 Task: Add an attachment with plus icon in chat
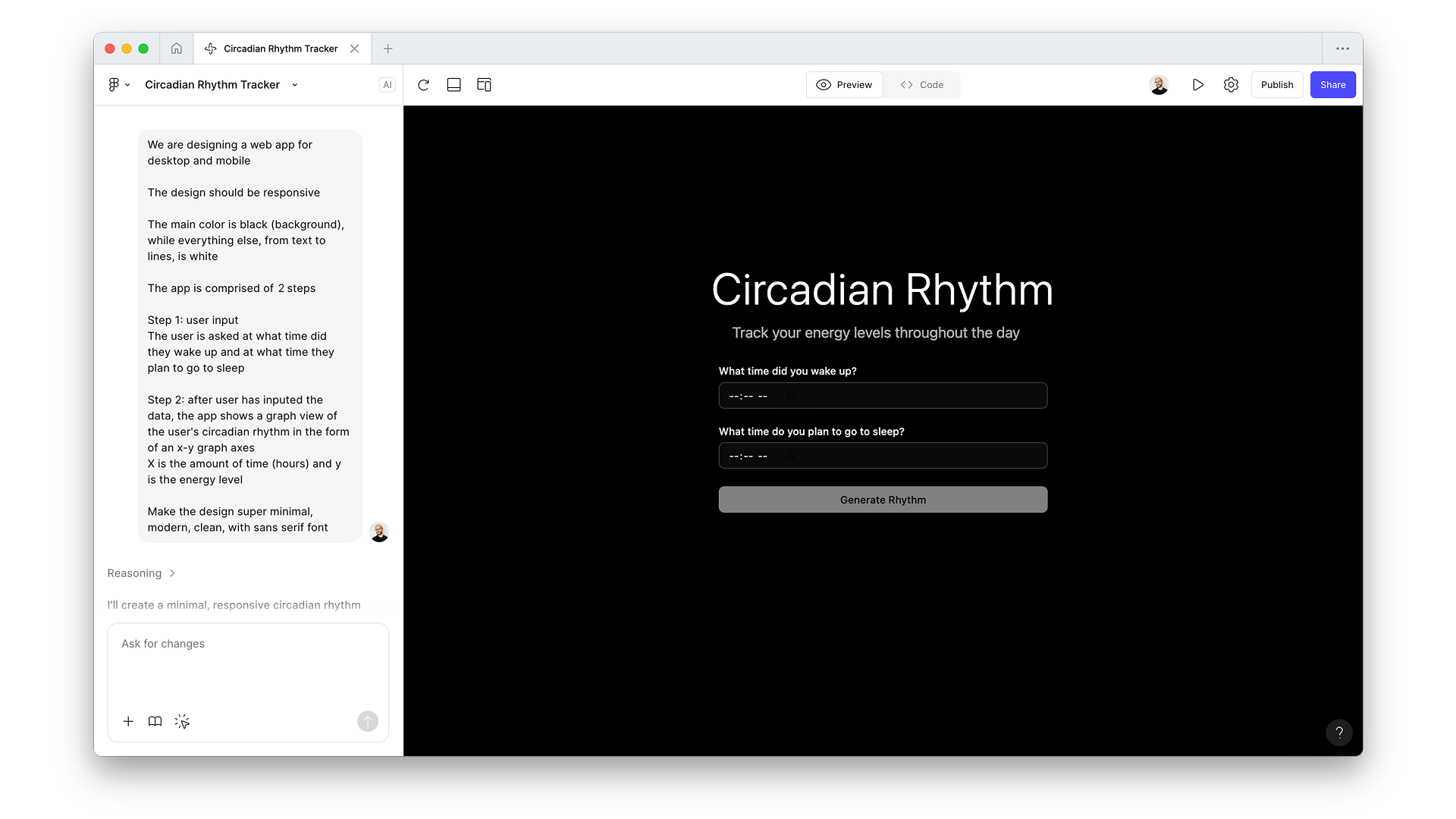pyautogui.click(x=128, y=721)
